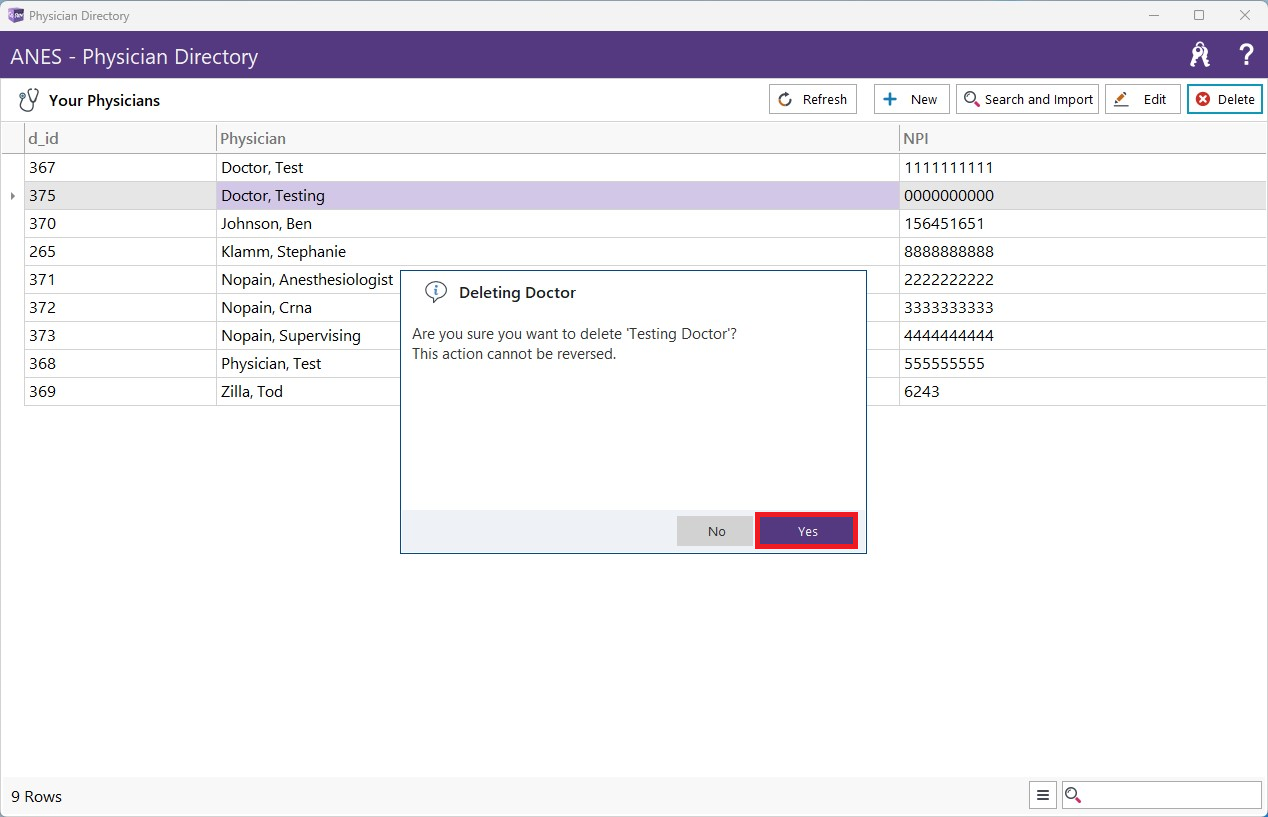This screenshot has width=1268, height=817.
Task: Click the '9 Rows' status text
Action: tap(37, 797)
